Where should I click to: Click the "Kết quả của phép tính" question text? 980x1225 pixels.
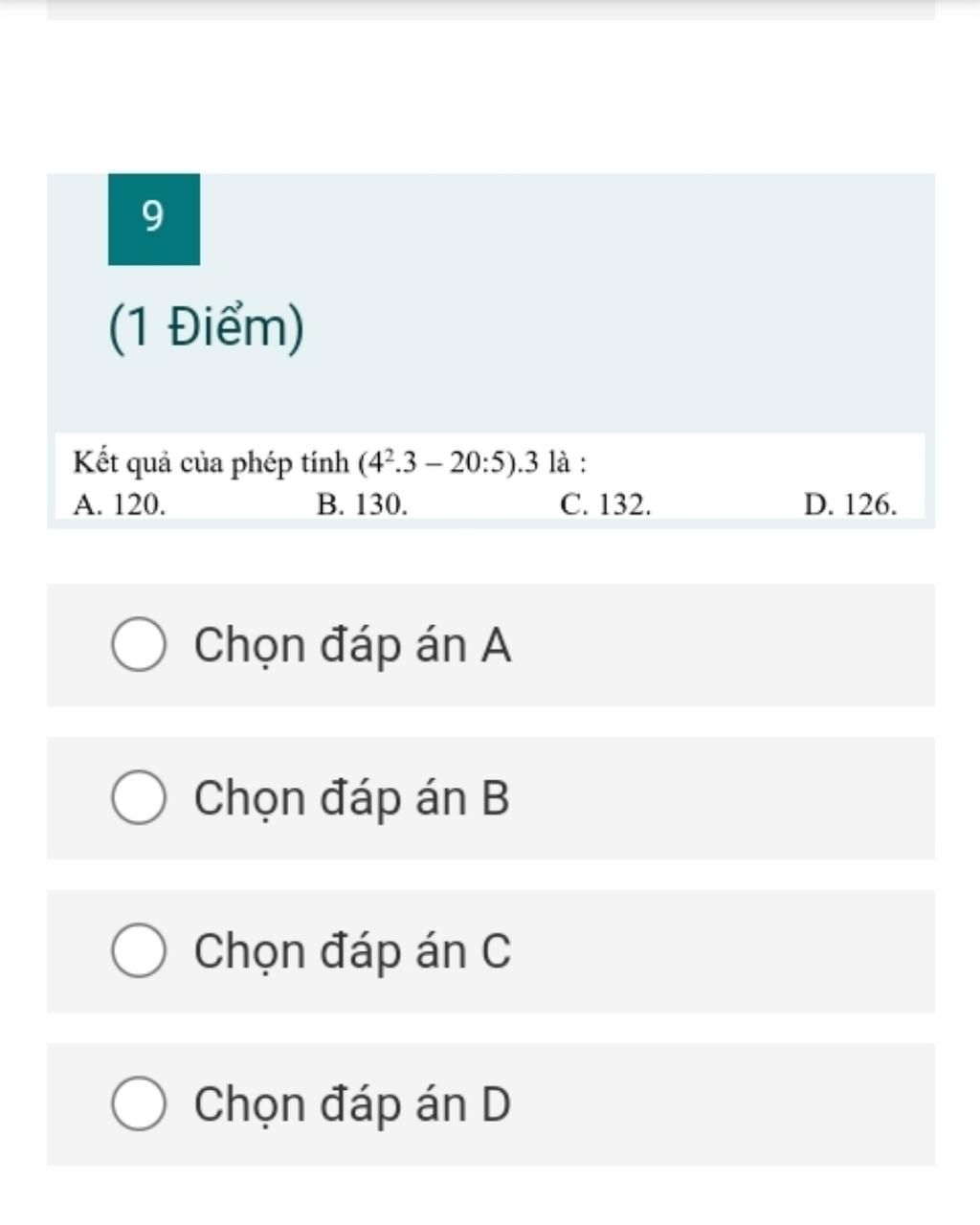(x=212, y=463)
